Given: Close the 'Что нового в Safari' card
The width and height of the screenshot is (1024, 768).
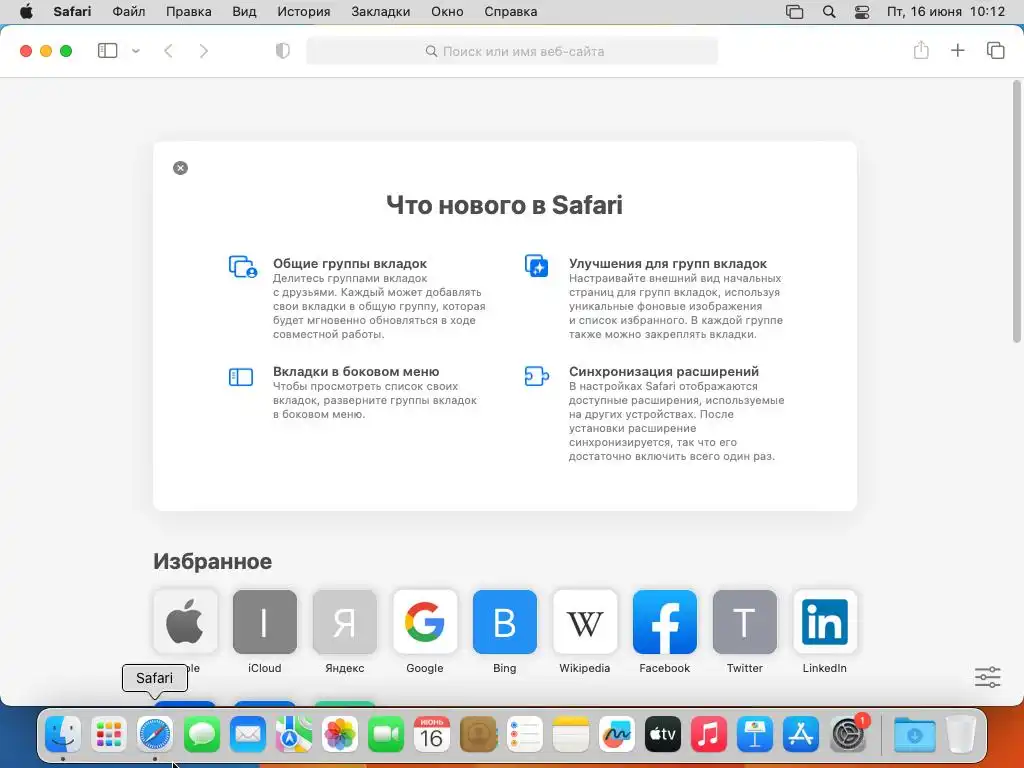Looking at the screenshot, I should click(x=180, y=168).
